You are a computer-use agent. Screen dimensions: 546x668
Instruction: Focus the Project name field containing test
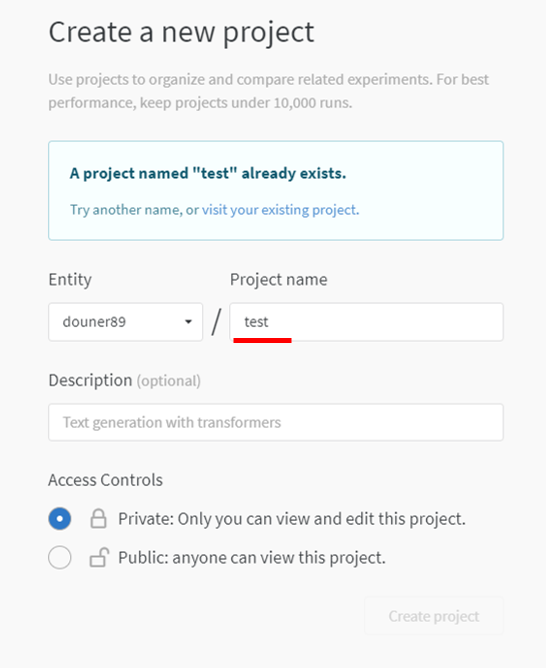tap(367, 322)
